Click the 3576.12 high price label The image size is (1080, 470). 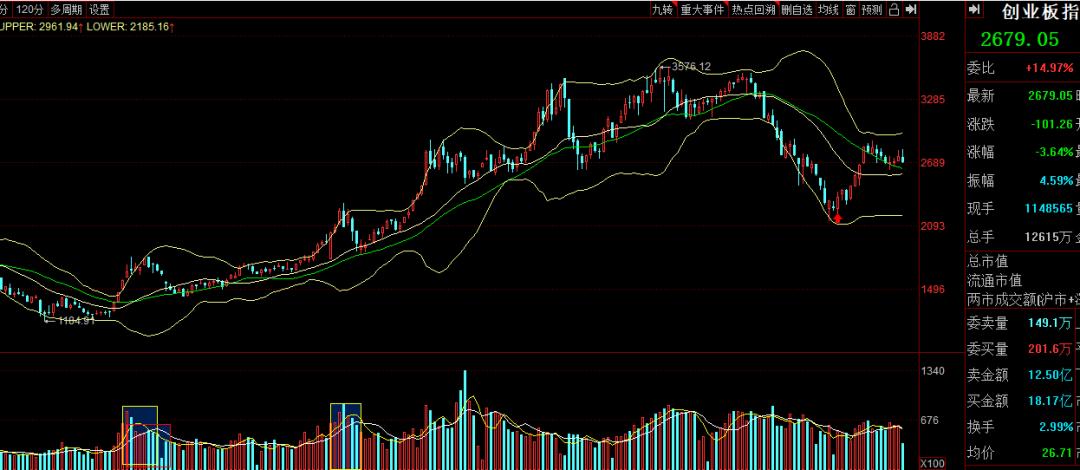coord(691,67)
